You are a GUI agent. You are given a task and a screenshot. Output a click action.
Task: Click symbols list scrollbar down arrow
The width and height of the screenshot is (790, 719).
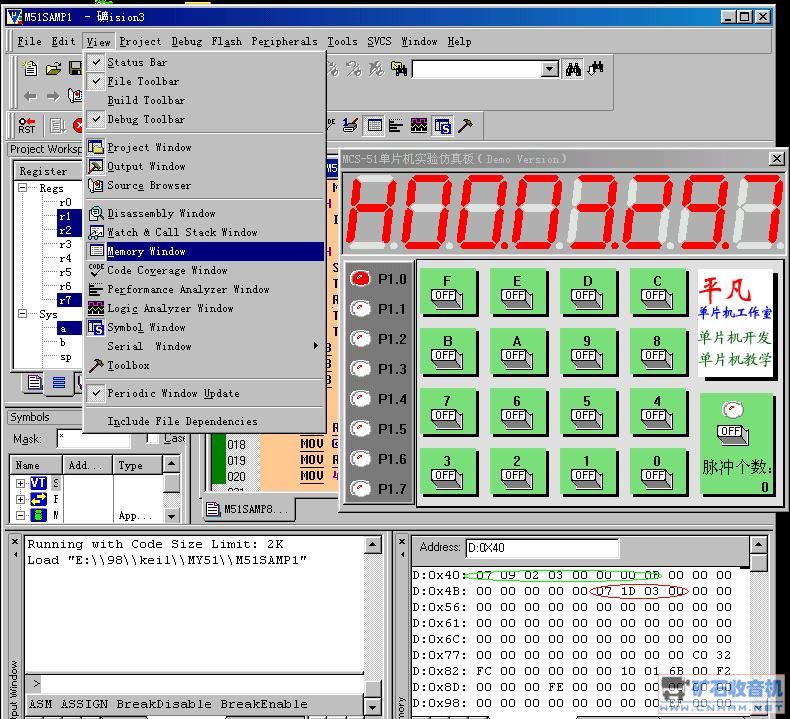171,516
